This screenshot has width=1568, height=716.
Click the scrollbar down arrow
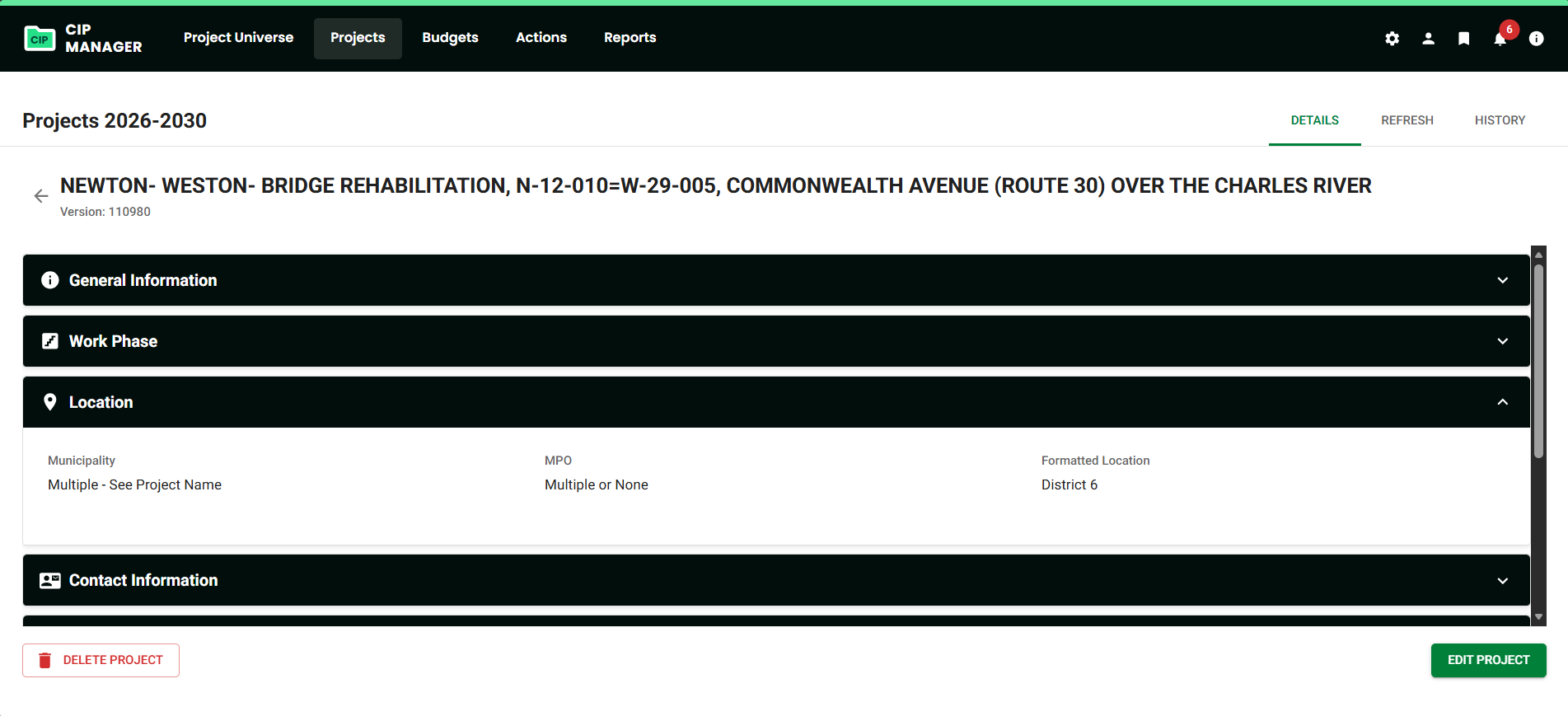1538,617
